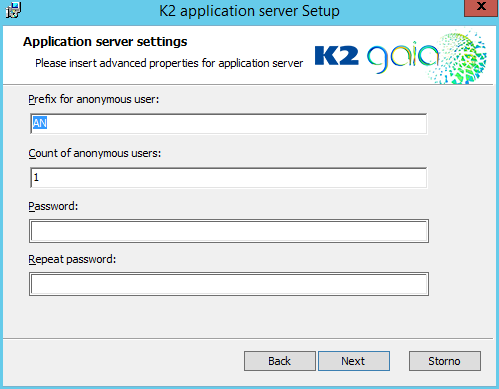Focus the Prefix for anonymous user field
Viewport: 499px width, 389px height.
tap(228, 124)
